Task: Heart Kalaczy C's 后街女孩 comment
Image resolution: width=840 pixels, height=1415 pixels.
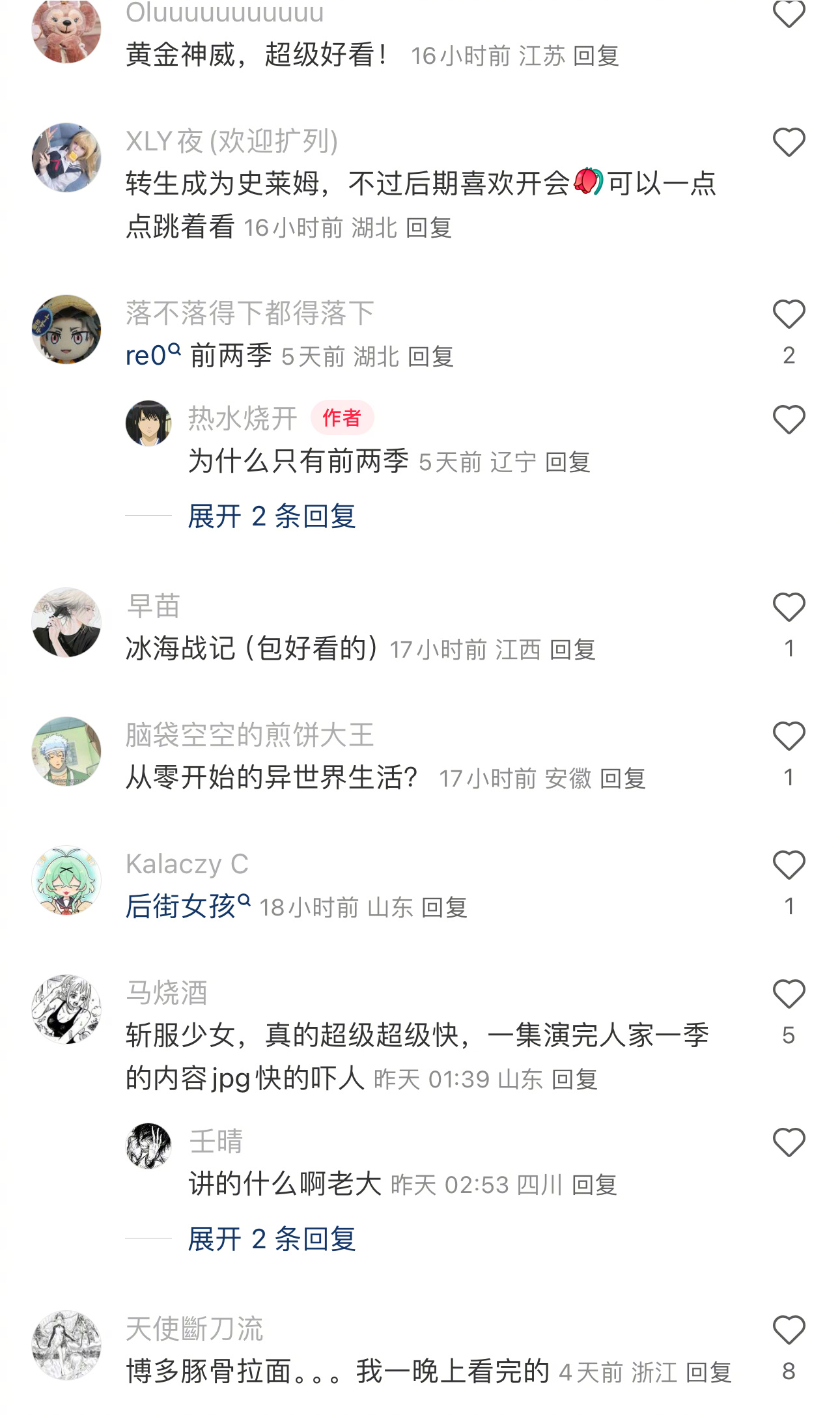Action: 789,865
